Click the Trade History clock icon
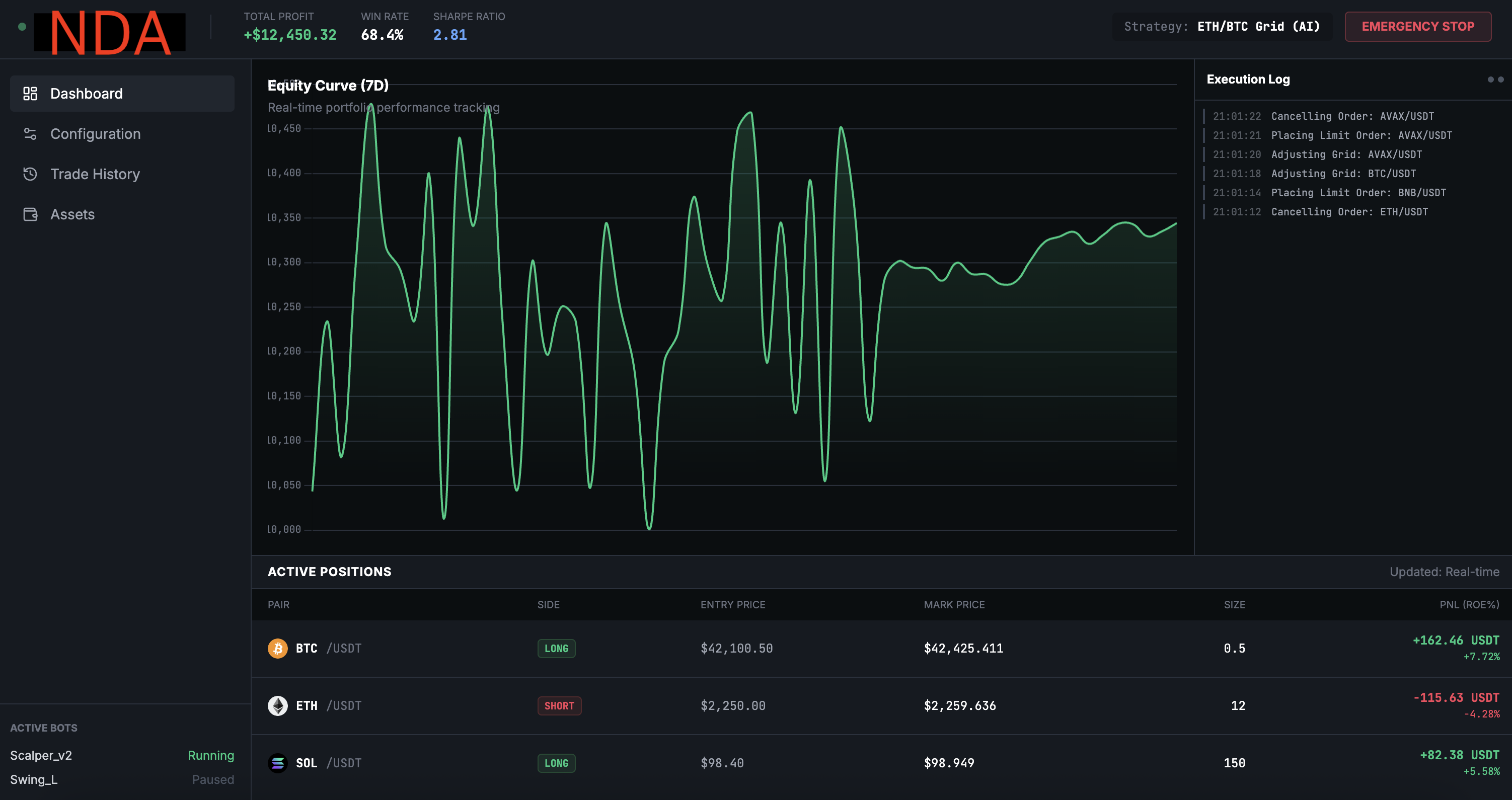1512x800 pixels. [30, 174]
